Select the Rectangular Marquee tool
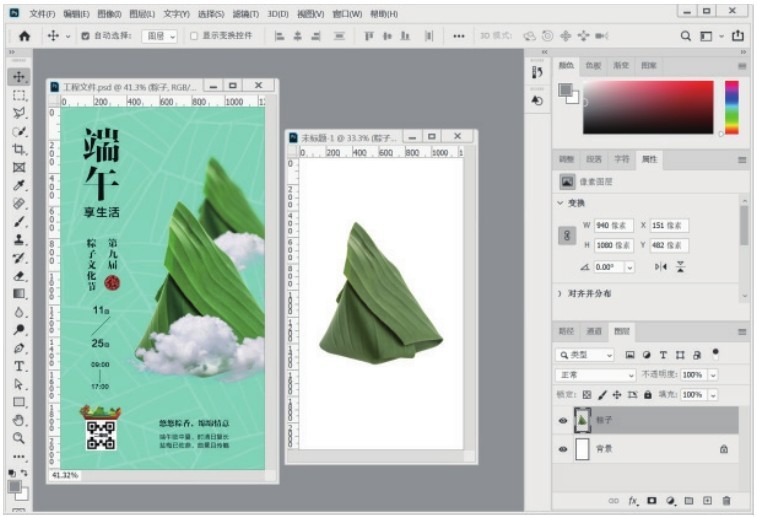Screen dimensions: 757x517 tap(19, 95)
